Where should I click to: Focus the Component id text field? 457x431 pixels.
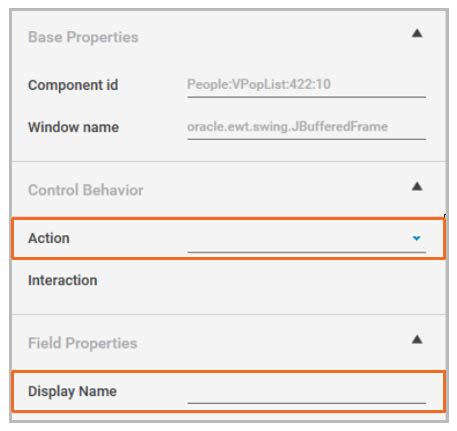pyautogui.click(x=306, y=85)
